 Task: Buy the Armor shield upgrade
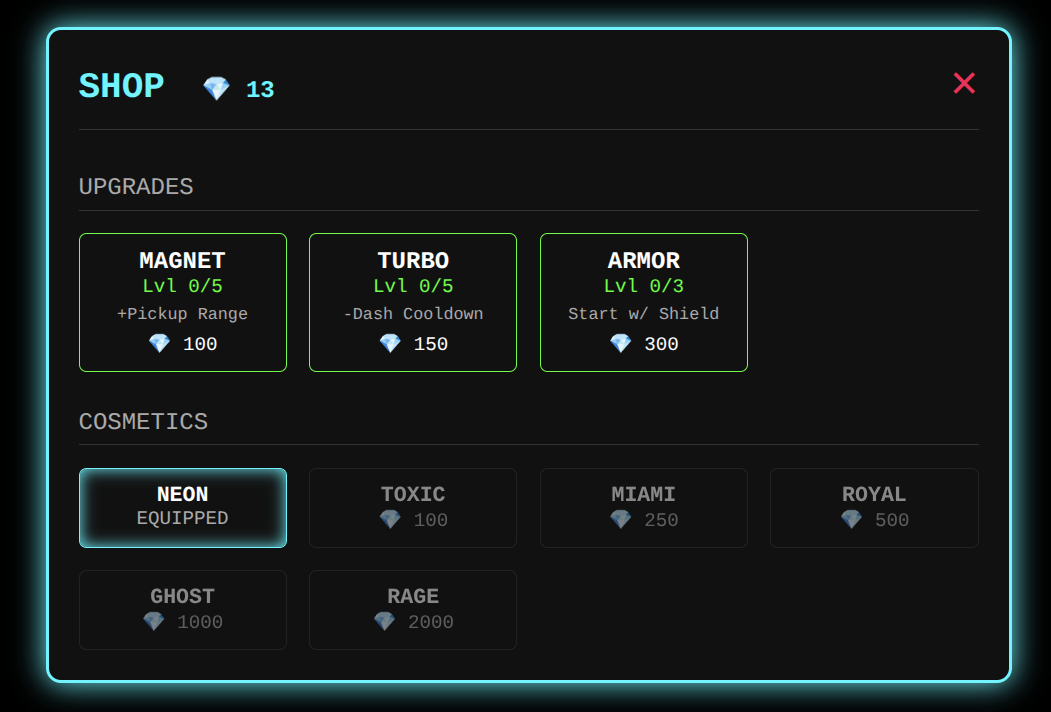pos(644,302)
